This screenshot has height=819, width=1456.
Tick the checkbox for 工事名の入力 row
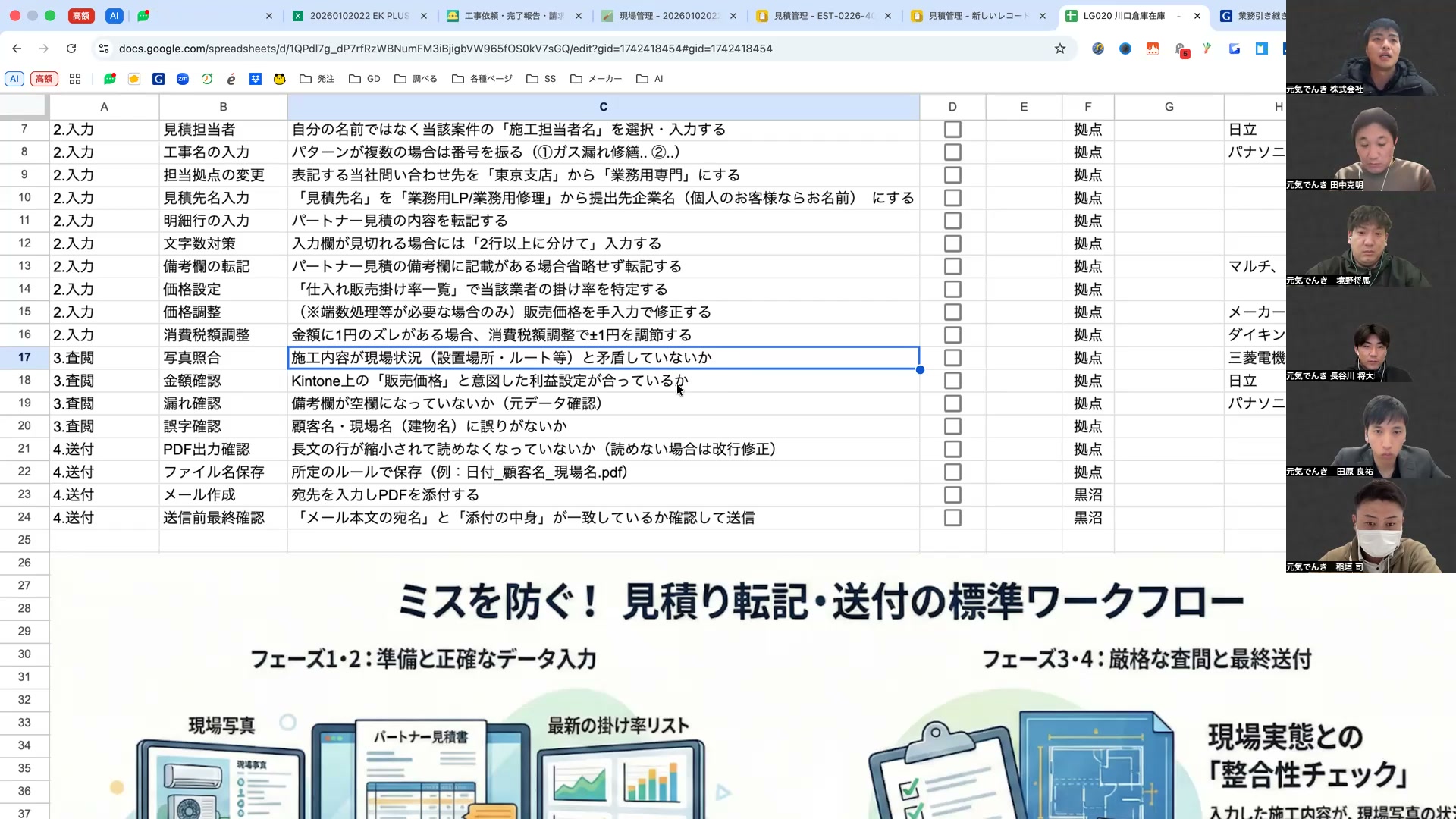[952, 152]
